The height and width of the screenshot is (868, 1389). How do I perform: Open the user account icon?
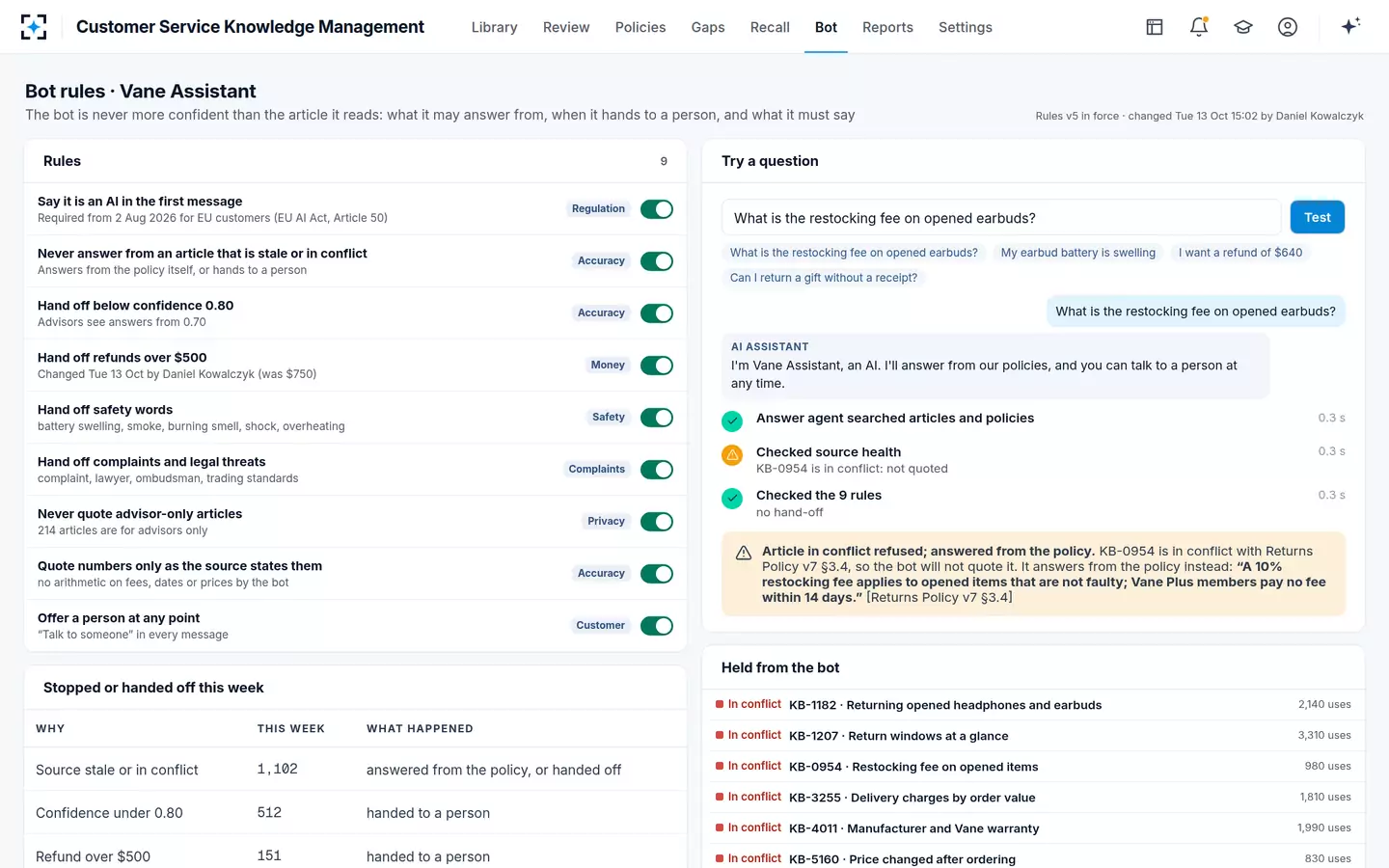point(1288,27)
